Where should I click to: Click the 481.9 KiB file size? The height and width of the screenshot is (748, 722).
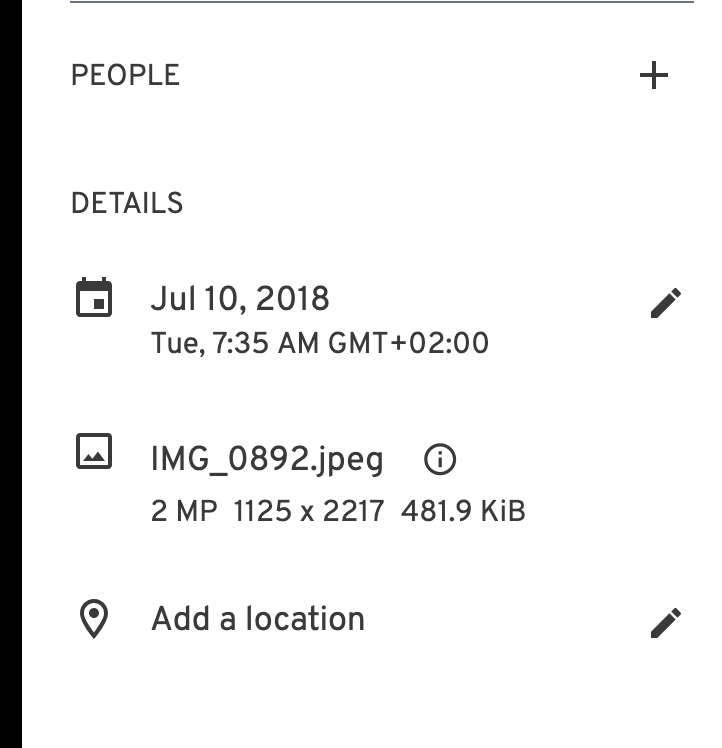(x=463, y=511)
